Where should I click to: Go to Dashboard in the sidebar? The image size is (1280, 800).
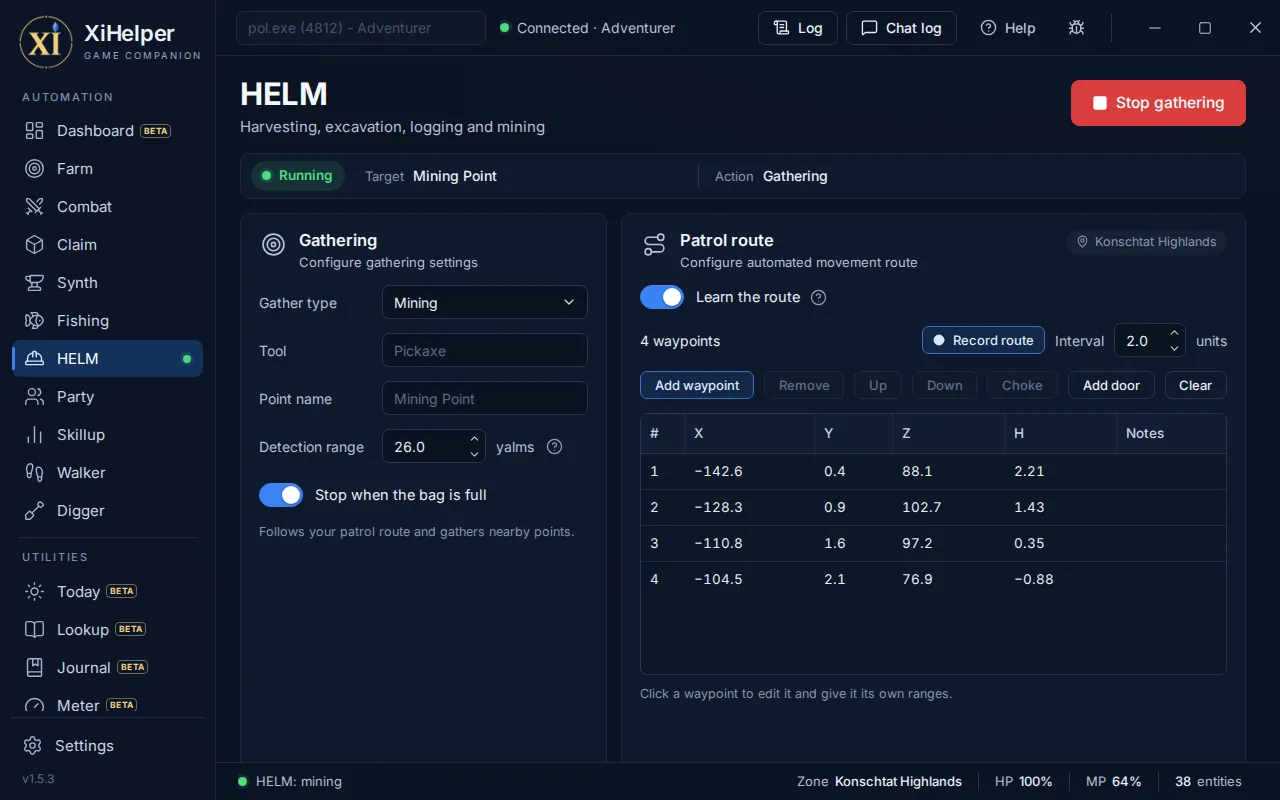click(108, 131)
